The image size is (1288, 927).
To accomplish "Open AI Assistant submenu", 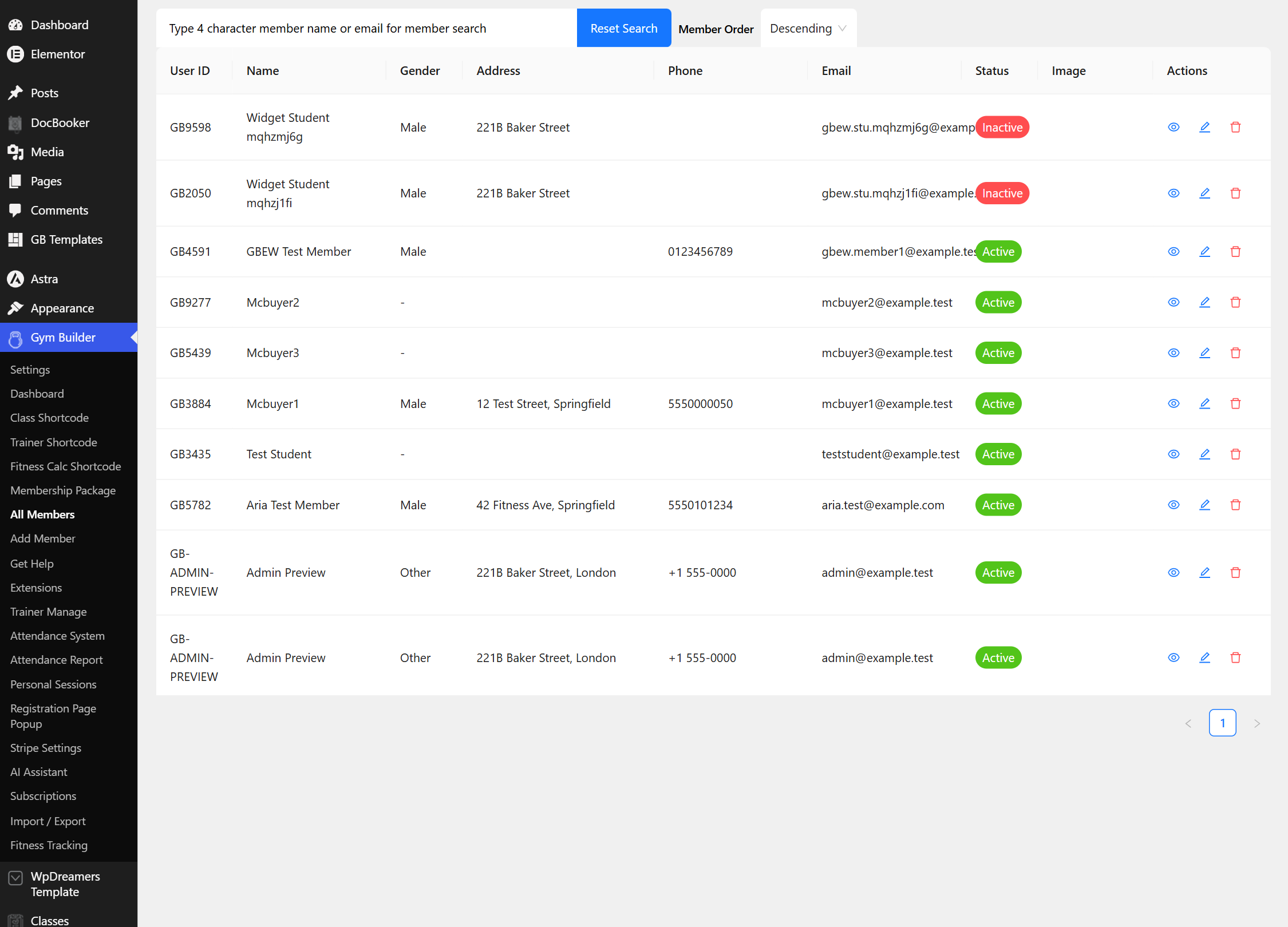I will pos(39,772).
